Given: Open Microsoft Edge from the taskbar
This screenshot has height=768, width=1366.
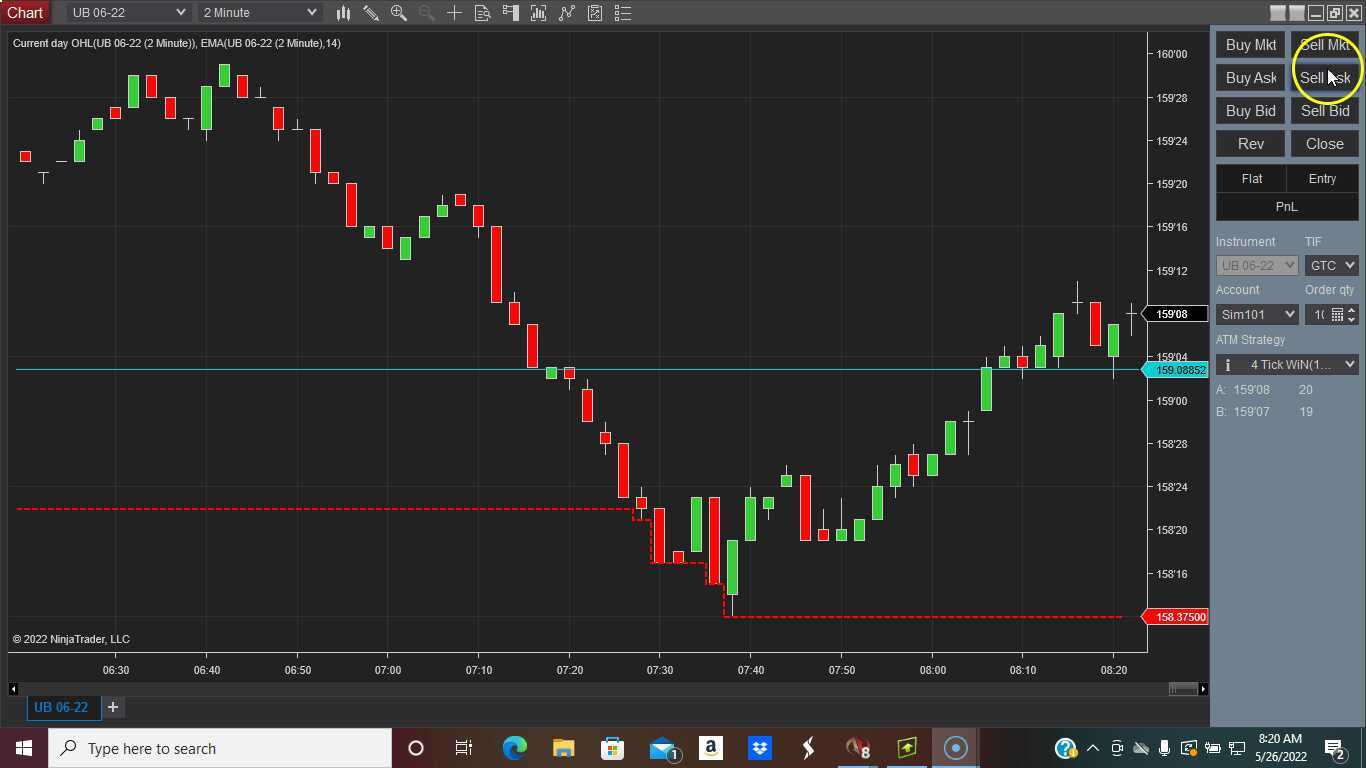Looking at the screenshot, I should tap(514, 748).
